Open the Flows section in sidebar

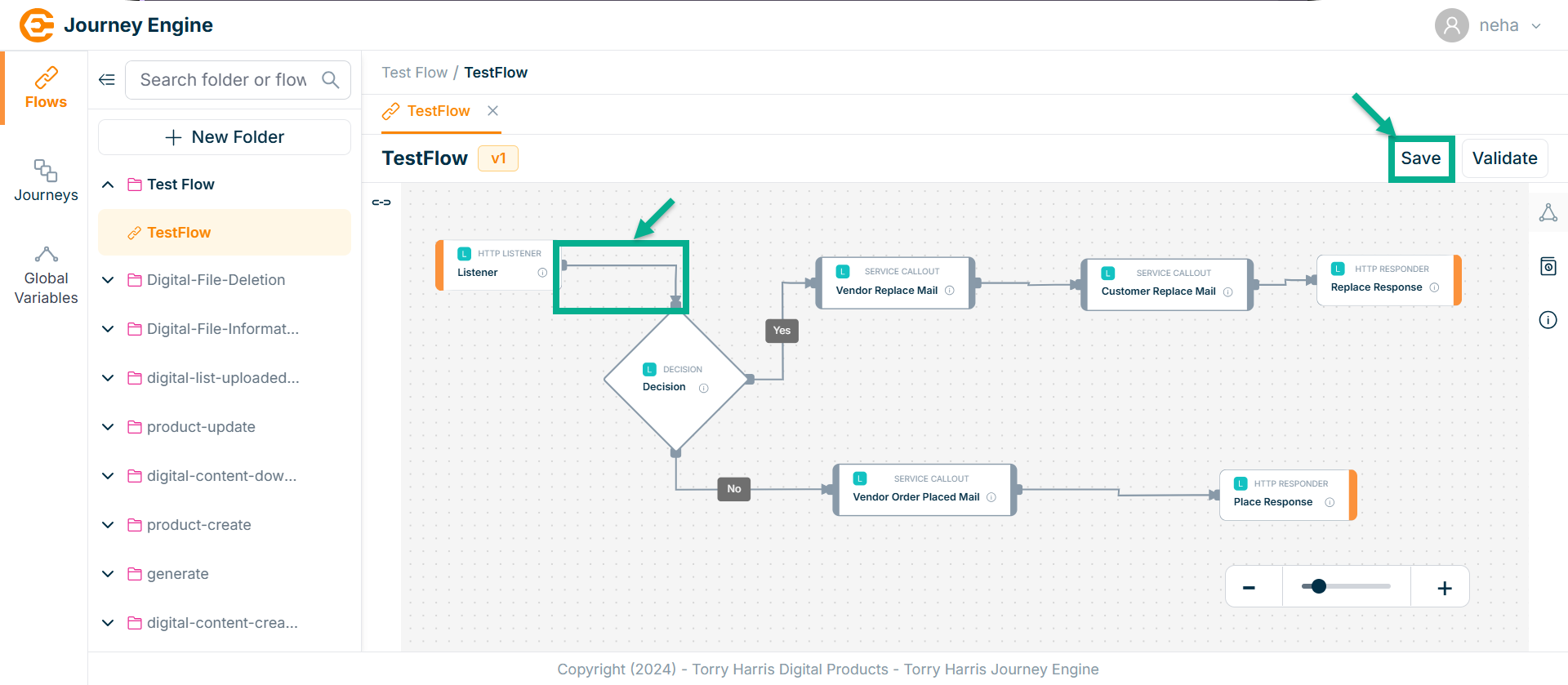[x=46, y=88]
